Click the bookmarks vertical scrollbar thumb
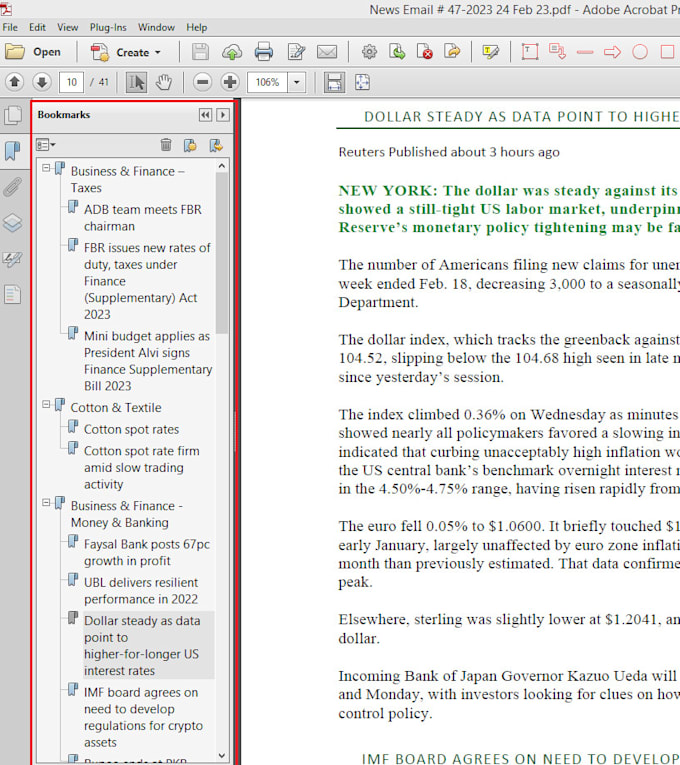The height and width of the screenshot is (765, 680). (x=222, y=254)
